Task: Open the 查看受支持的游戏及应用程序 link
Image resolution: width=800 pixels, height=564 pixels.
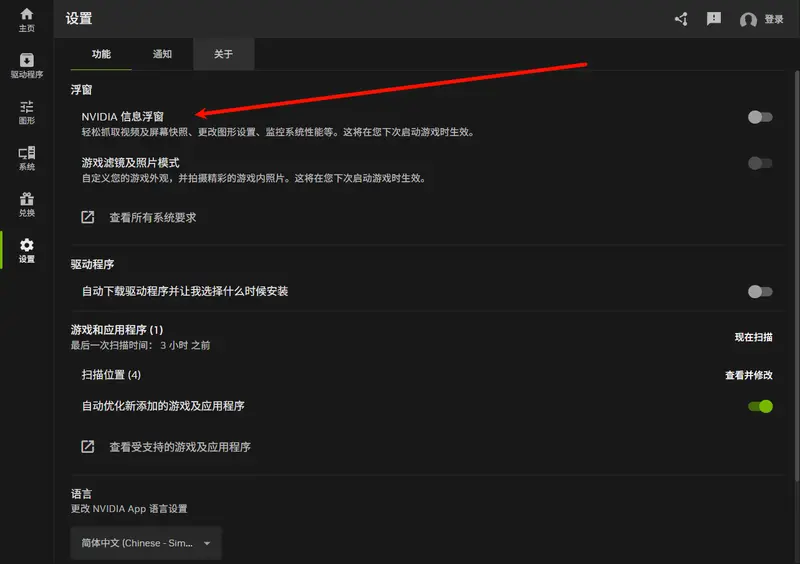Action: click(x=180, y=447)
